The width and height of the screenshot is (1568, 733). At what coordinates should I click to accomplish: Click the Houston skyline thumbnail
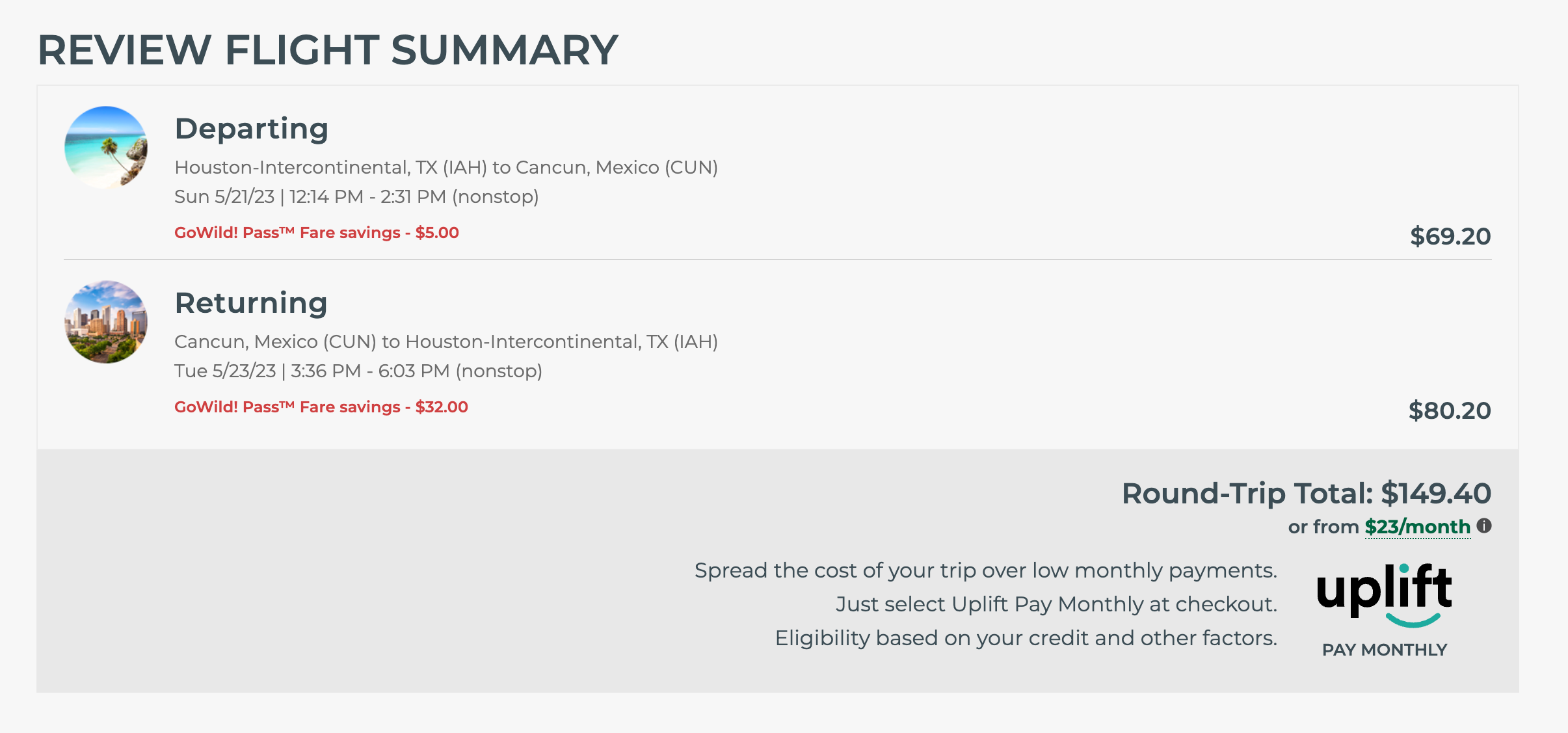click(x=106, y=322)
